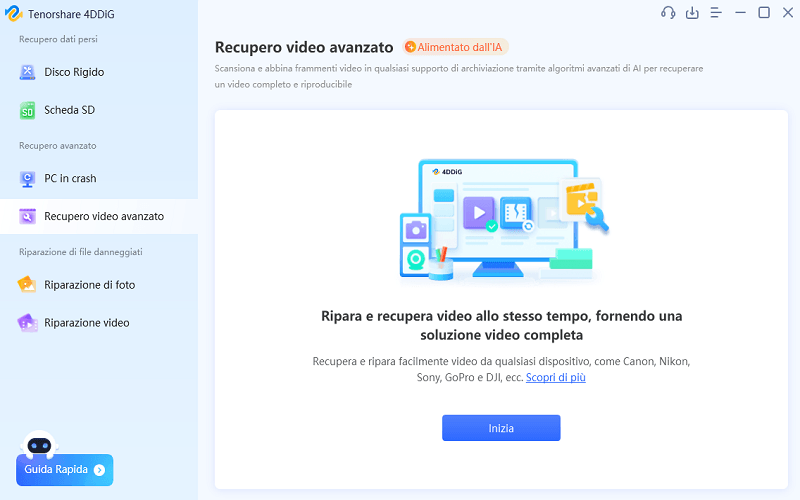Click the Recupero avanzato section label
This screenshot has height=500, width=800.
58,146
